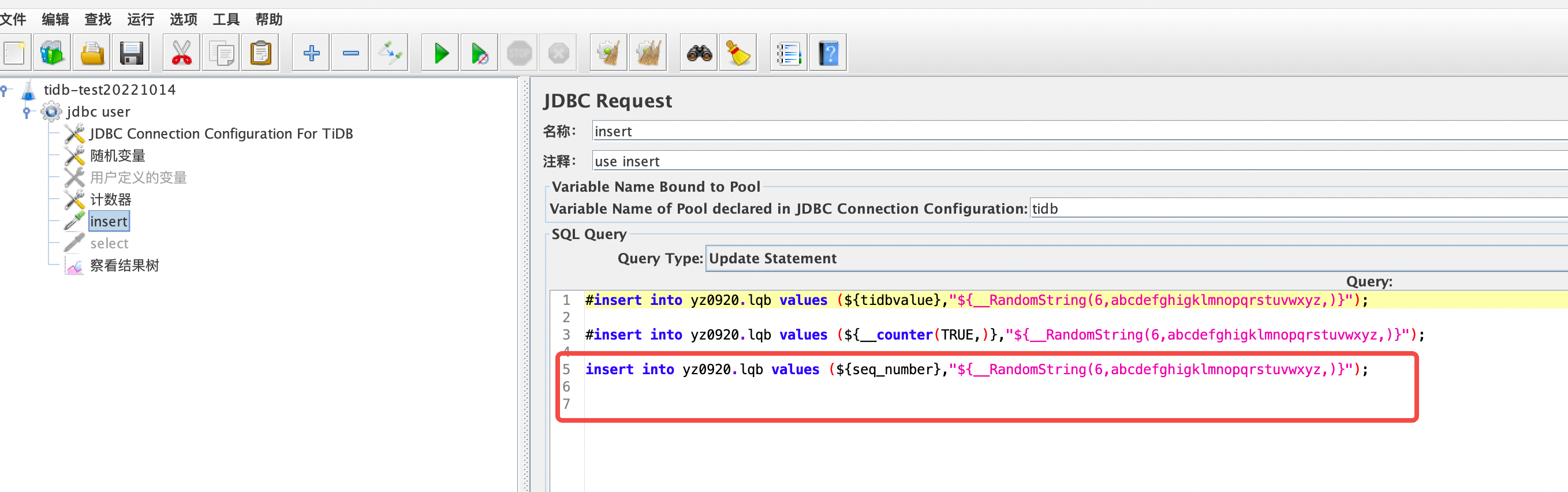The height and width of the screenshot is (492, 1568).
Task: Click query line 3 with __counter
Action: (x=1005, y=335)
